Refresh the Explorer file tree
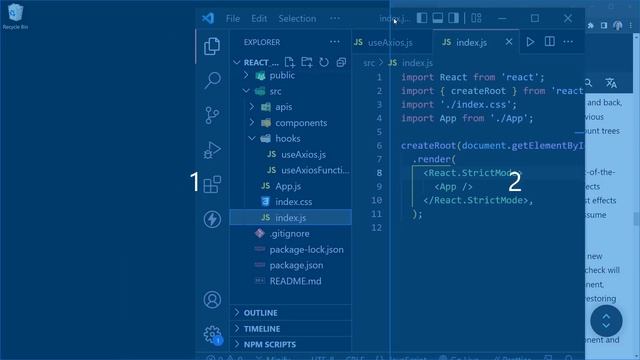640x360 pixels. coord(324,62)
